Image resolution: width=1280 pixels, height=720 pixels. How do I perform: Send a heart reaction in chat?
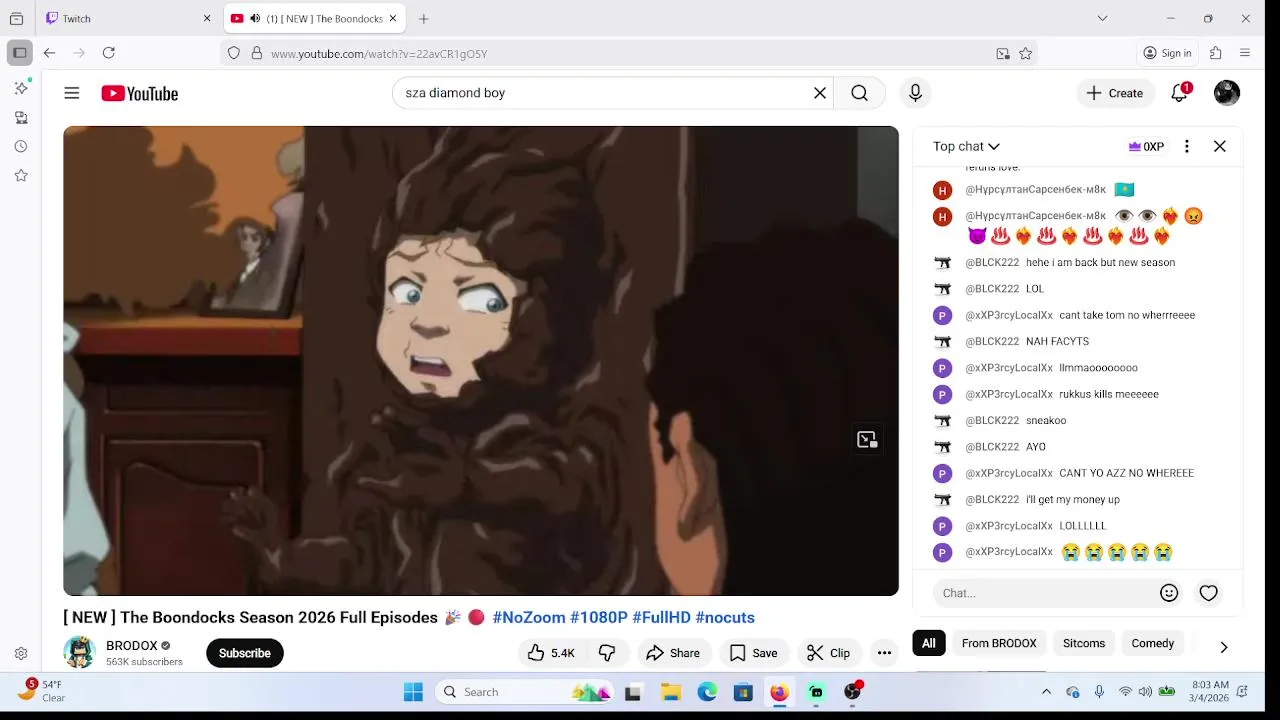(x=1209, y=593)
